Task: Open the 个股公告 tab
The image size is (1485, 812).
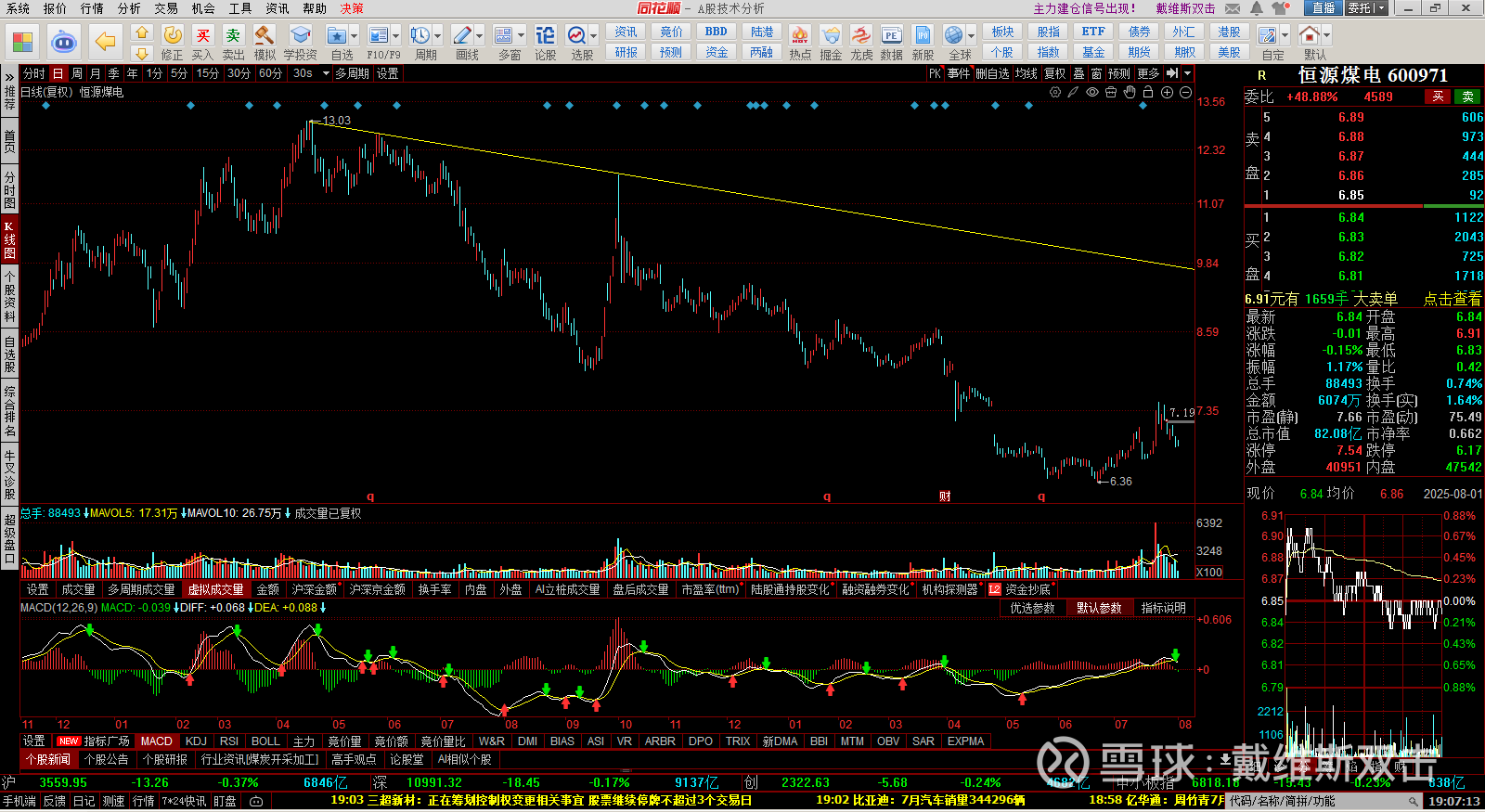Action: (109, 759)
